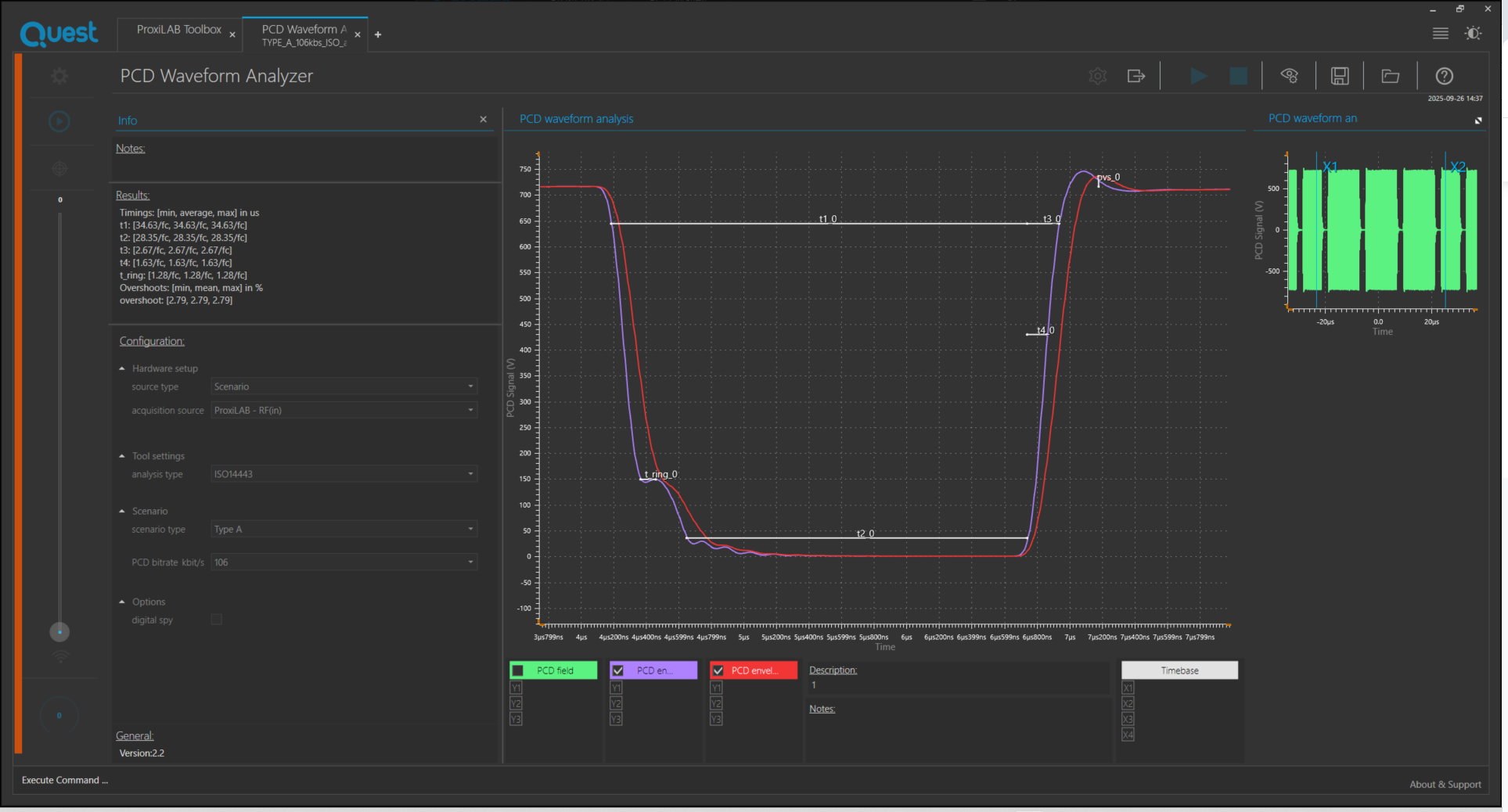Toggle the brightness theme icon at top right
1508x812 pixels.
pyautogui.click(x=1473, y=34)
